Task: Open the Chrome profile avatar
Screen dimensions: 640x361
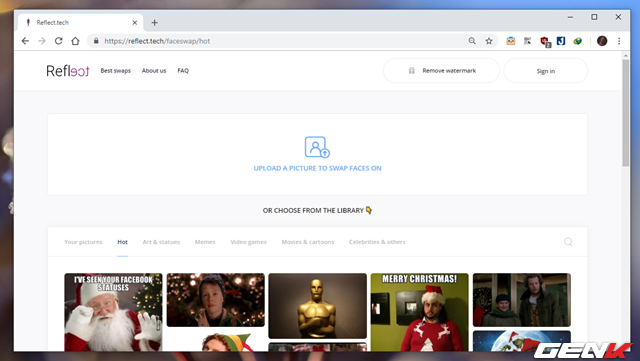Action: click(602, 41)
